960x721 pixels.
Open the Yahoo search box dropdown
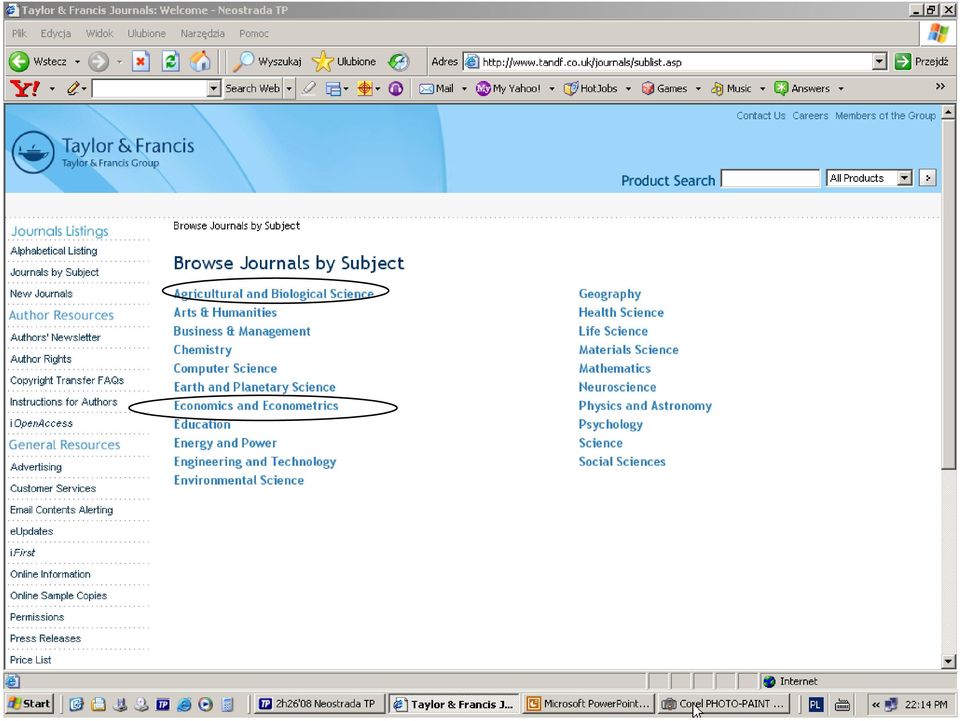point(213,89)
